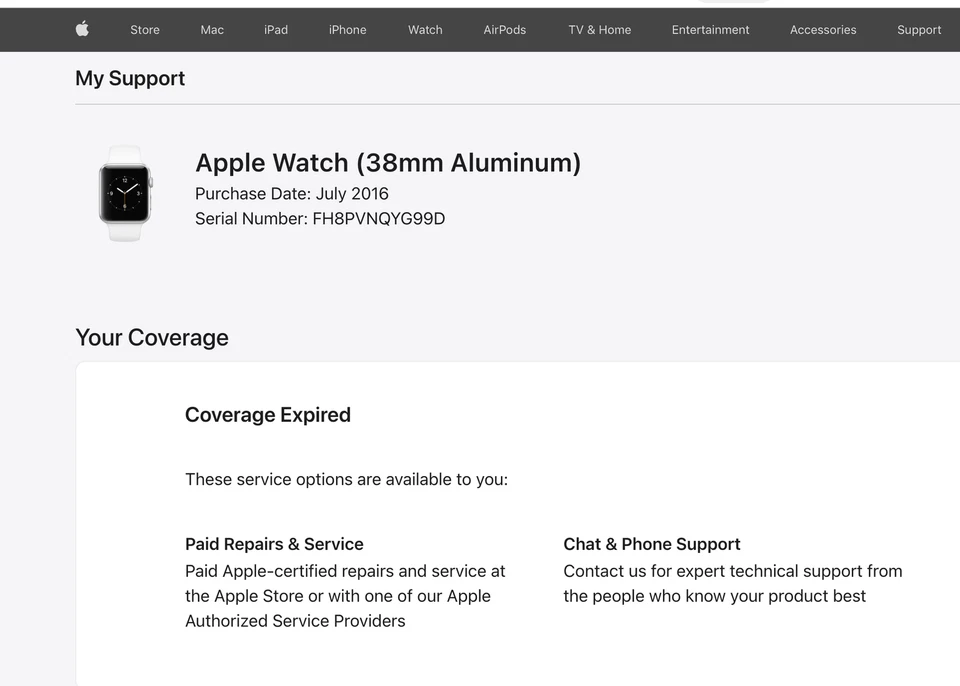The height and width of the screenshot is (686, 960).
Task: Open the Accessories menu
Action: pyautogui.click(x=823, y=29)
